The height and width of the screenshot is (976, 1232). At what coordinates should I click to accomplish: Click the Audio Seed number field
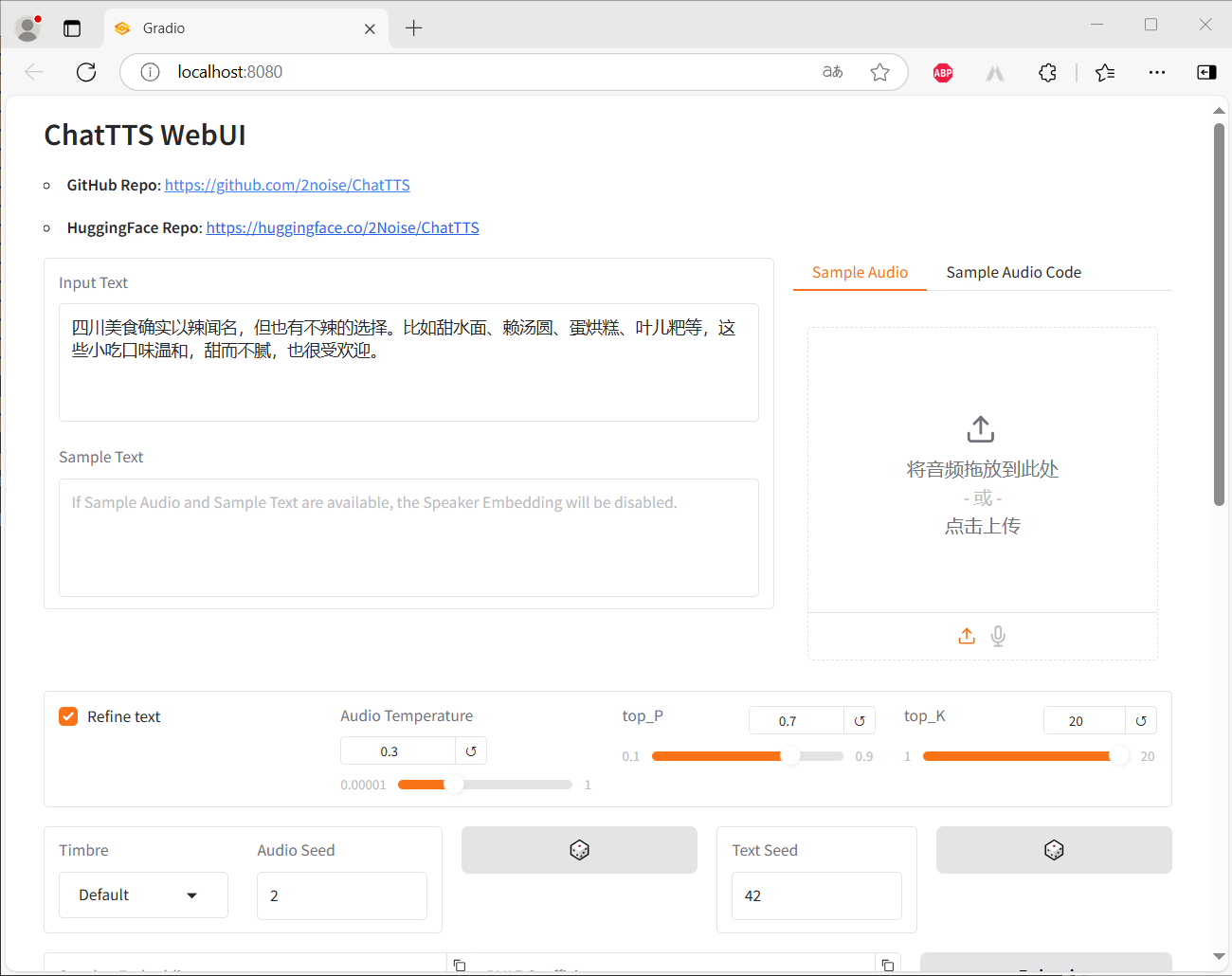point(342,895)
